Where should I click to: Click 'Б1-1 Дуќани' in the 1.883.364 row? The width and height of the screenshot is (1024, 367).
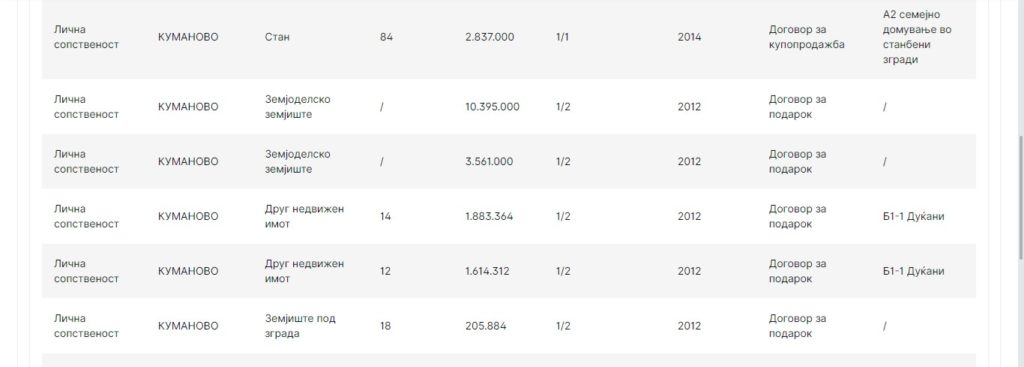(x=913, y=216)
